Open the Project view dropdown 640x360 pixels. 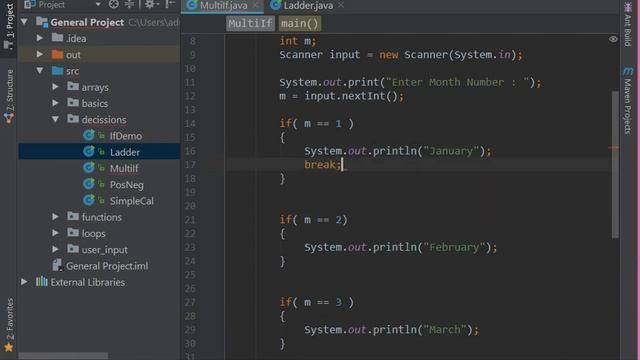coord(98,4)
